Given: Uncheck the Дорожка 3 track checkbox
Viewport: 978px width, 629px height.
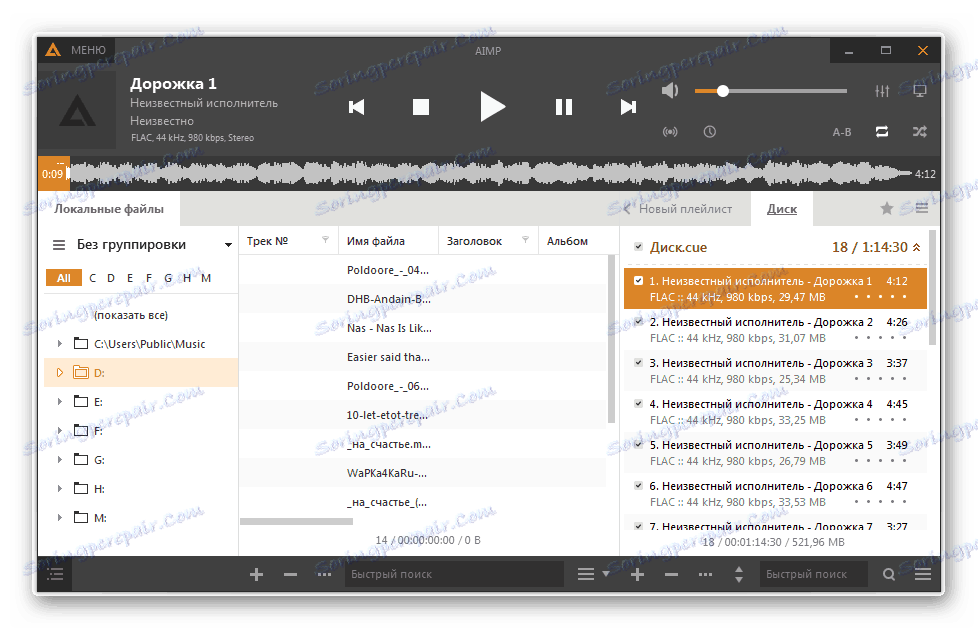Looking at the screenshot, I should click(x=638, y=363).
